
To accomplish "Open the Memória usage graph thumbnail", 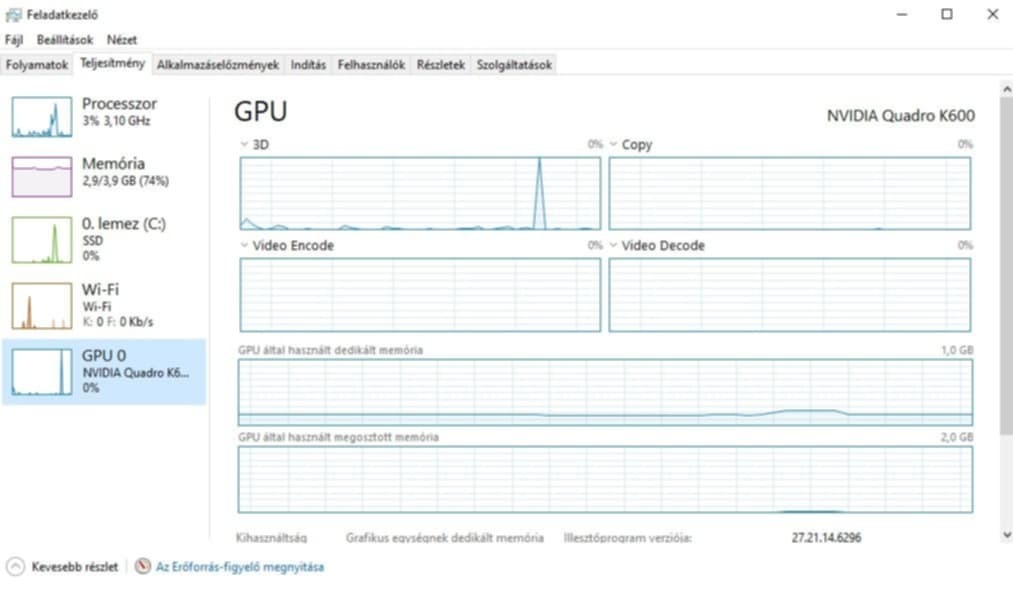I will (x=42, y=177).
